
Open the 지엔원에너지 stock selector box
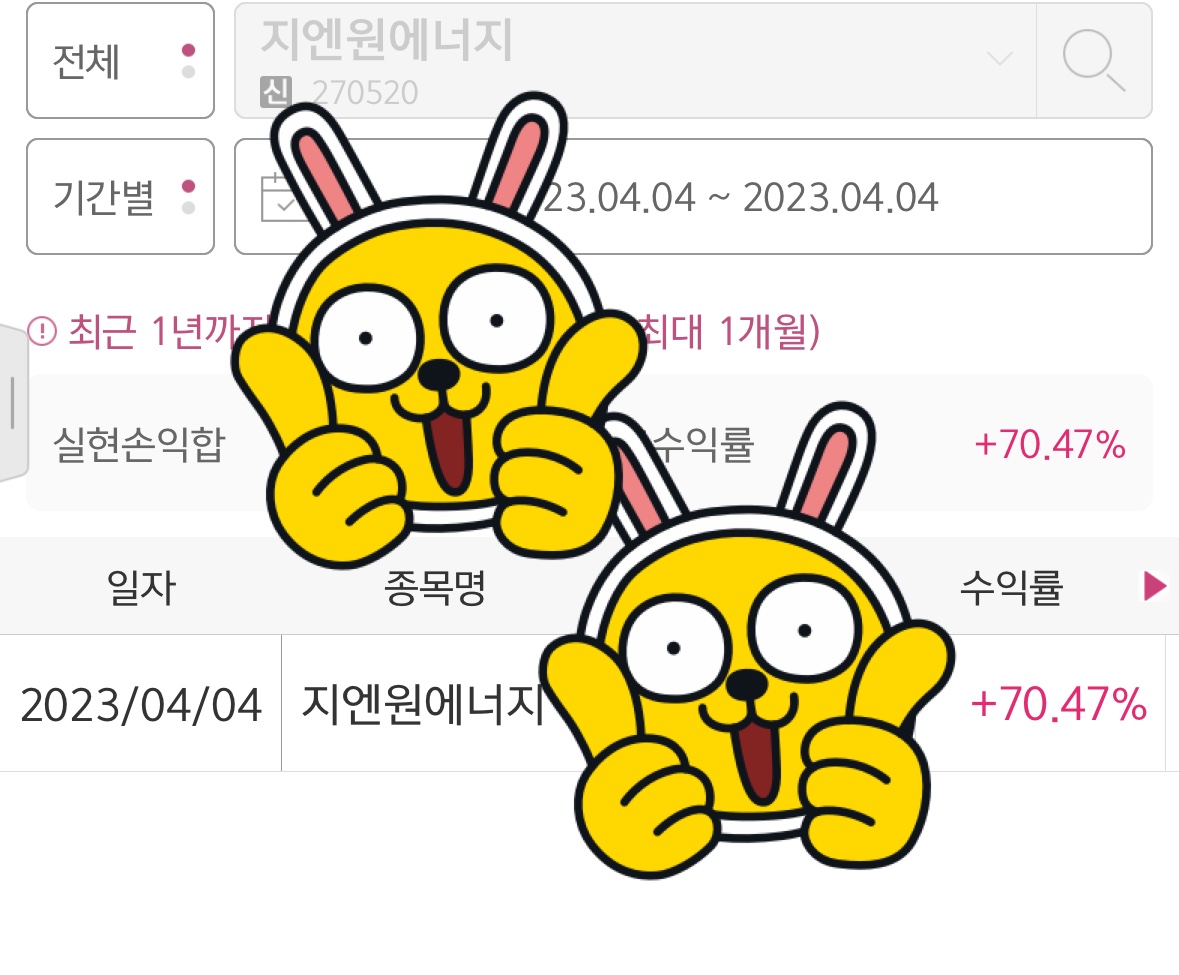(x=635, y=60)
